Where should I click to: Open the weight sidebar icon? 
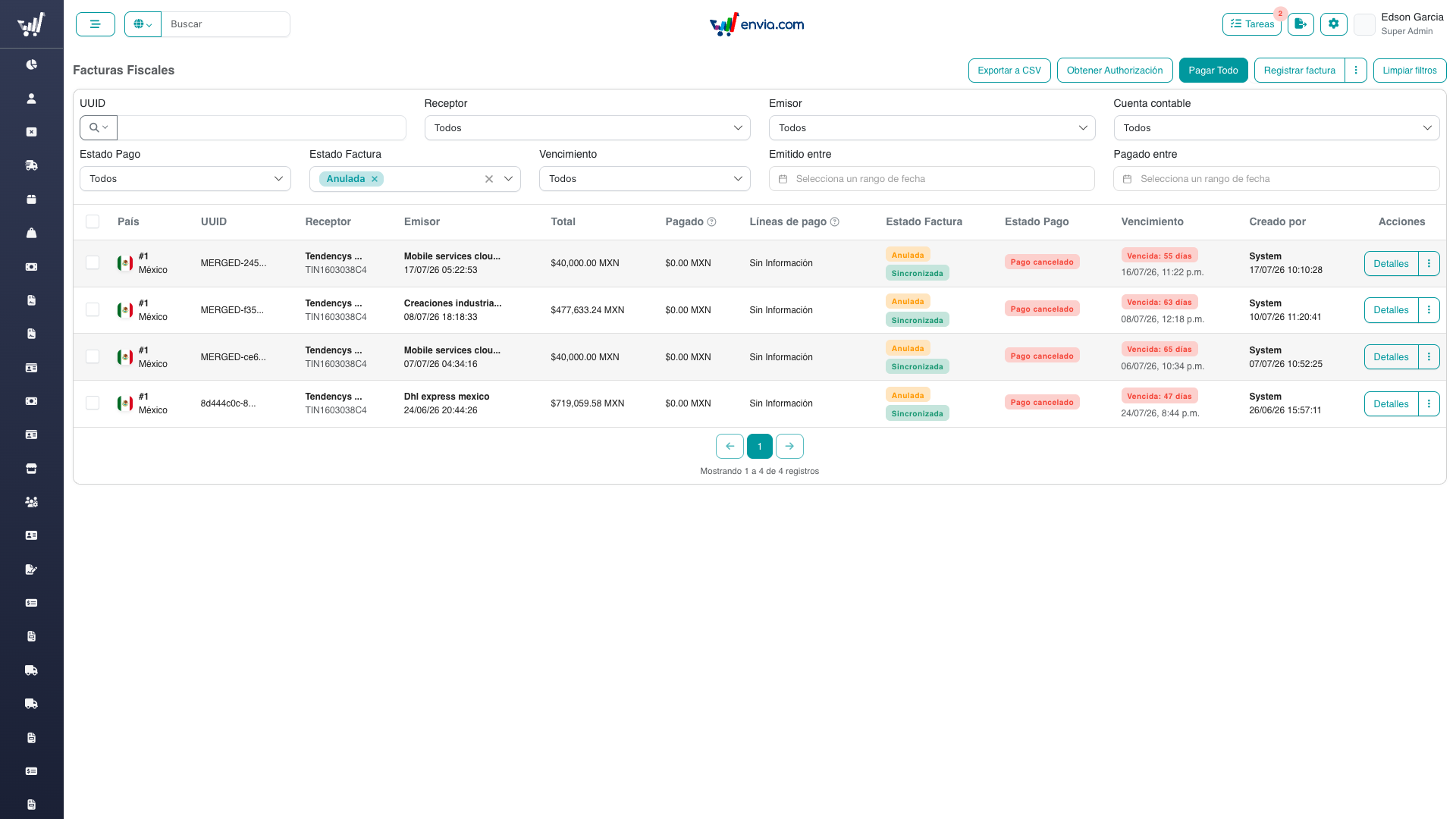pyautogui.click(x=31, y=233)
